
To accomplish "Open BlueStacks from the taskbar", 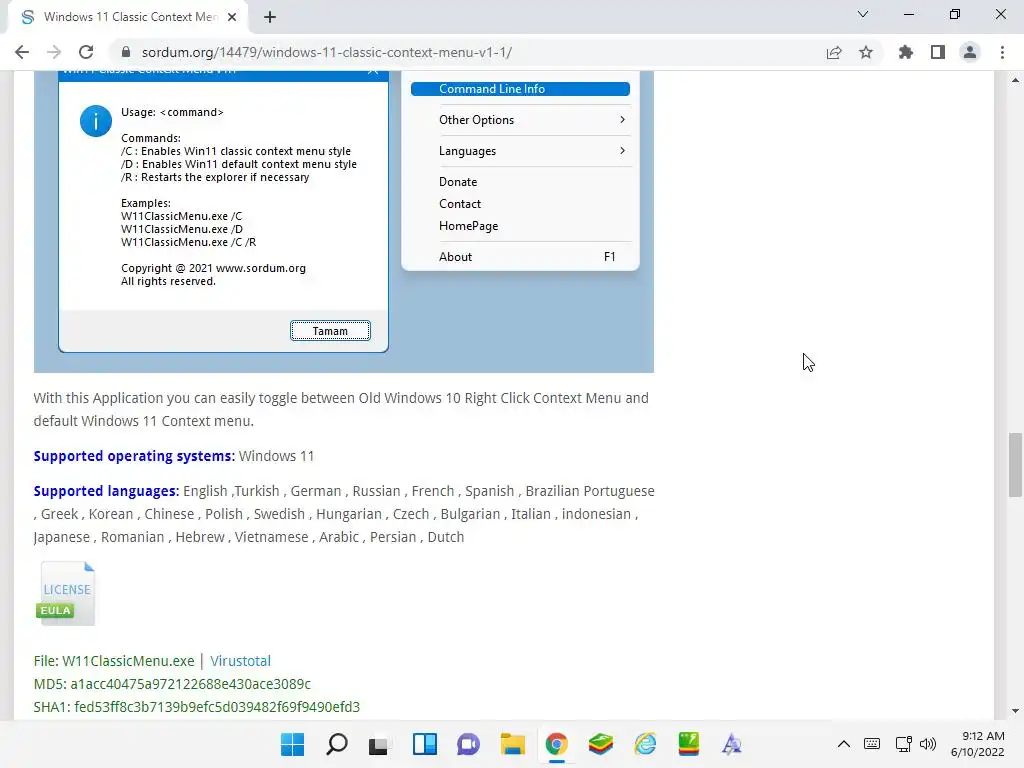I will 601,744.
